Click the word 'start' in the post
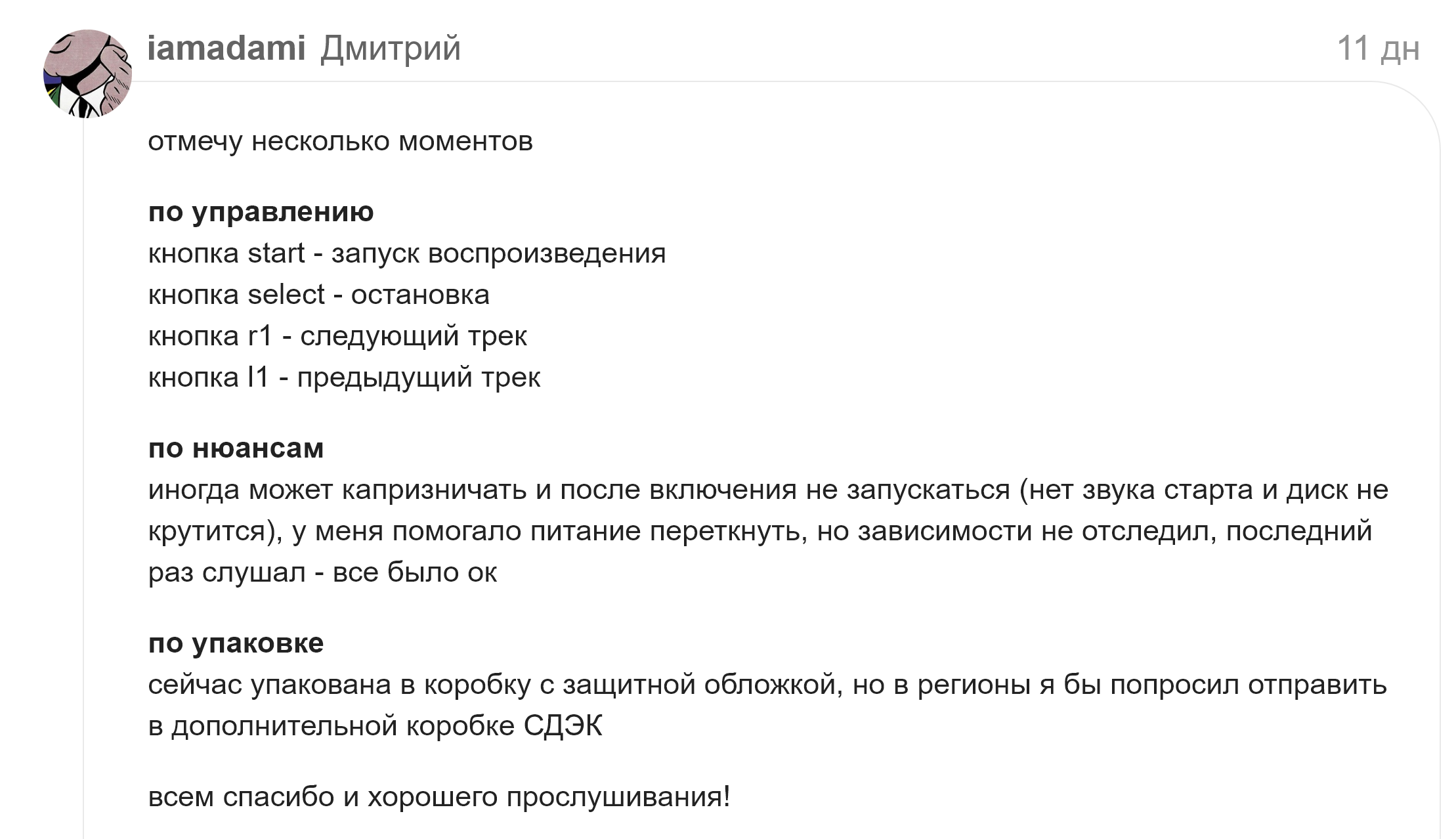This screenshot has width=1456, height=839. tap(276, 253)
